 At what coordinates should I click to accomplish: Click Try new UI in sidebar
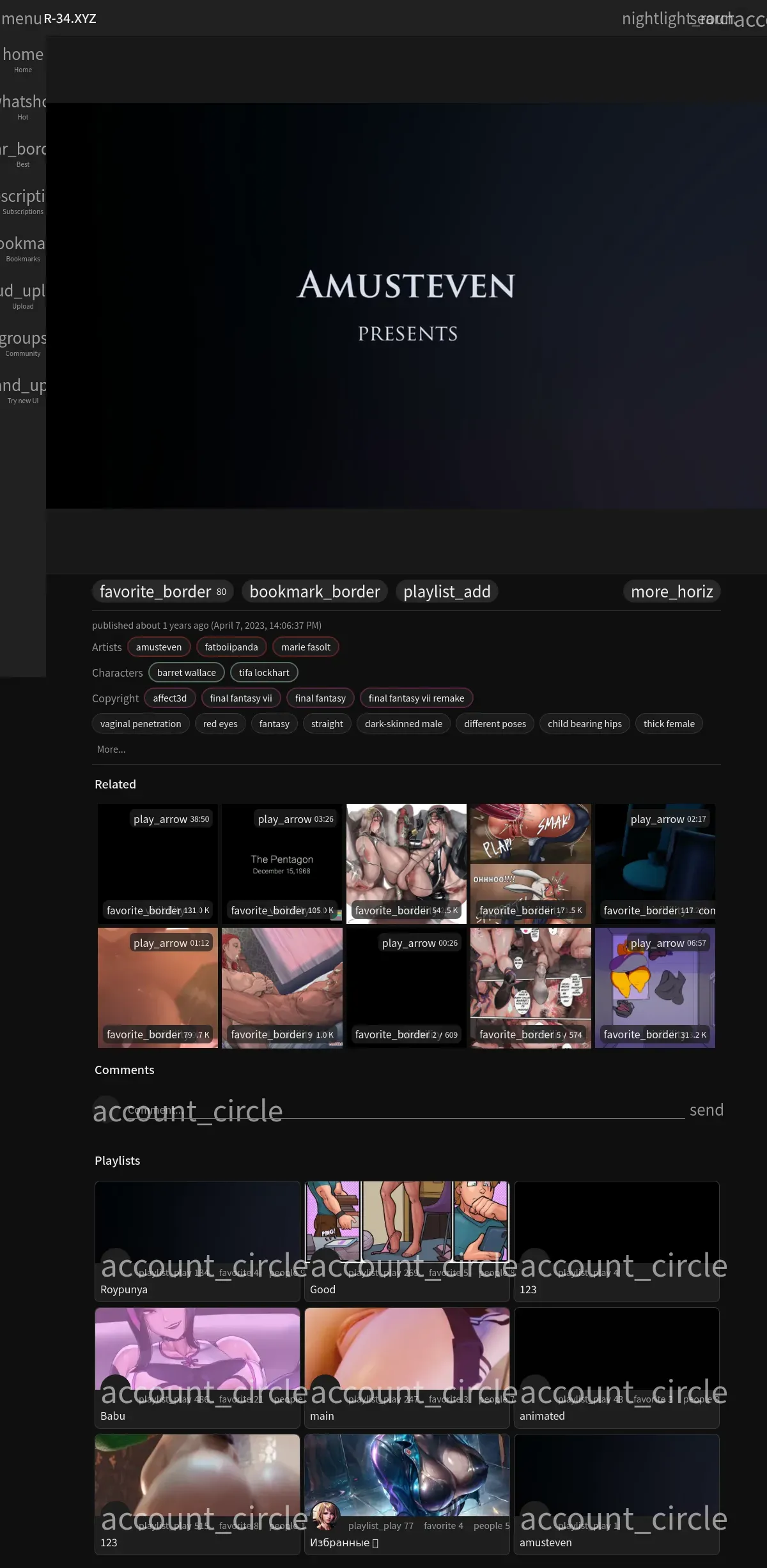pyautogui.click(x=23, y=390)
